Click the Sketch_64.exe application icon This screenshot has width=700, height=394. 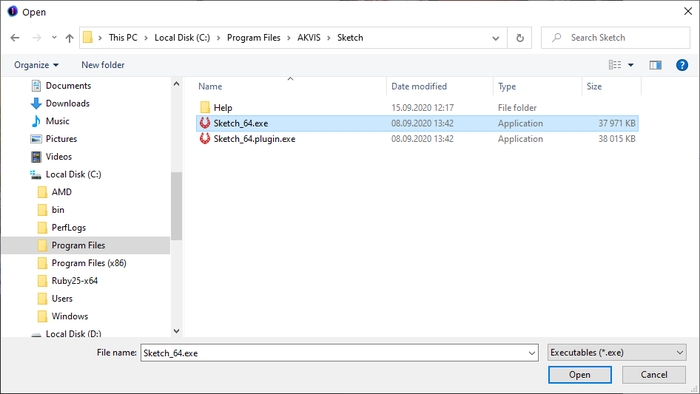pyautogui.click(x=204, y=123)
